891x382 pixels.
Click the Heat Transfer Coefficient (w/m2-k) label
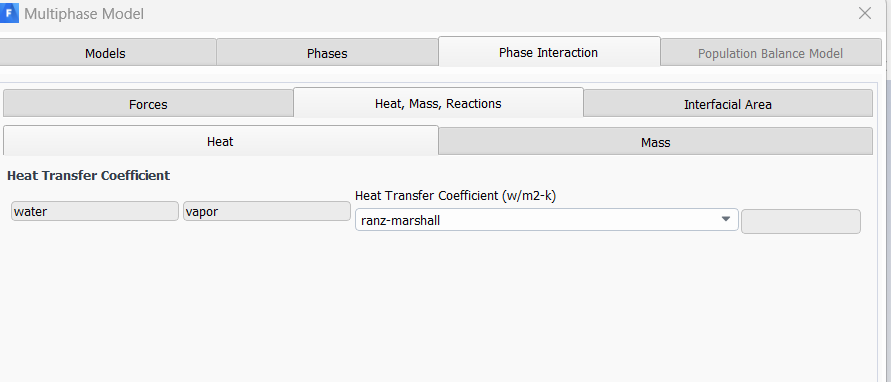[x=456, y=196]
